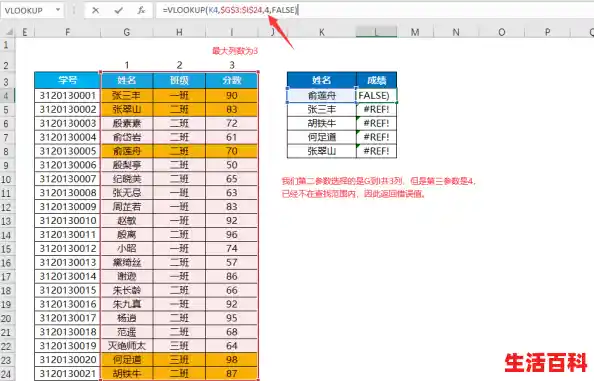Click score 57 in row 16
Viewport: 594px width, 381px height.
(231, 262)
